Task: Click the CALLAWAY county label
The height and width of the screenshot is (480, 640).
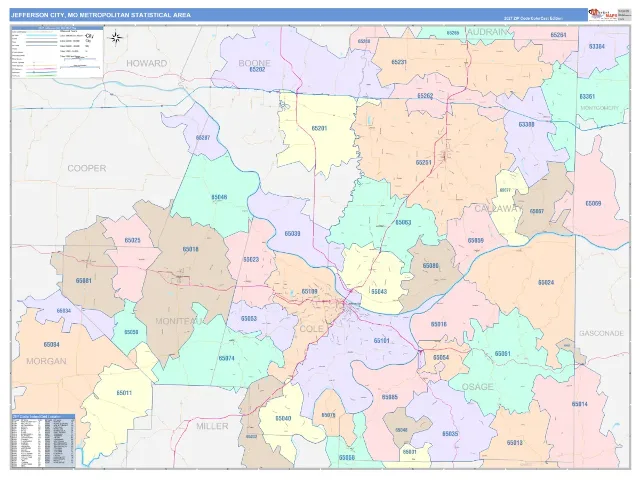Action: [498, 209]
